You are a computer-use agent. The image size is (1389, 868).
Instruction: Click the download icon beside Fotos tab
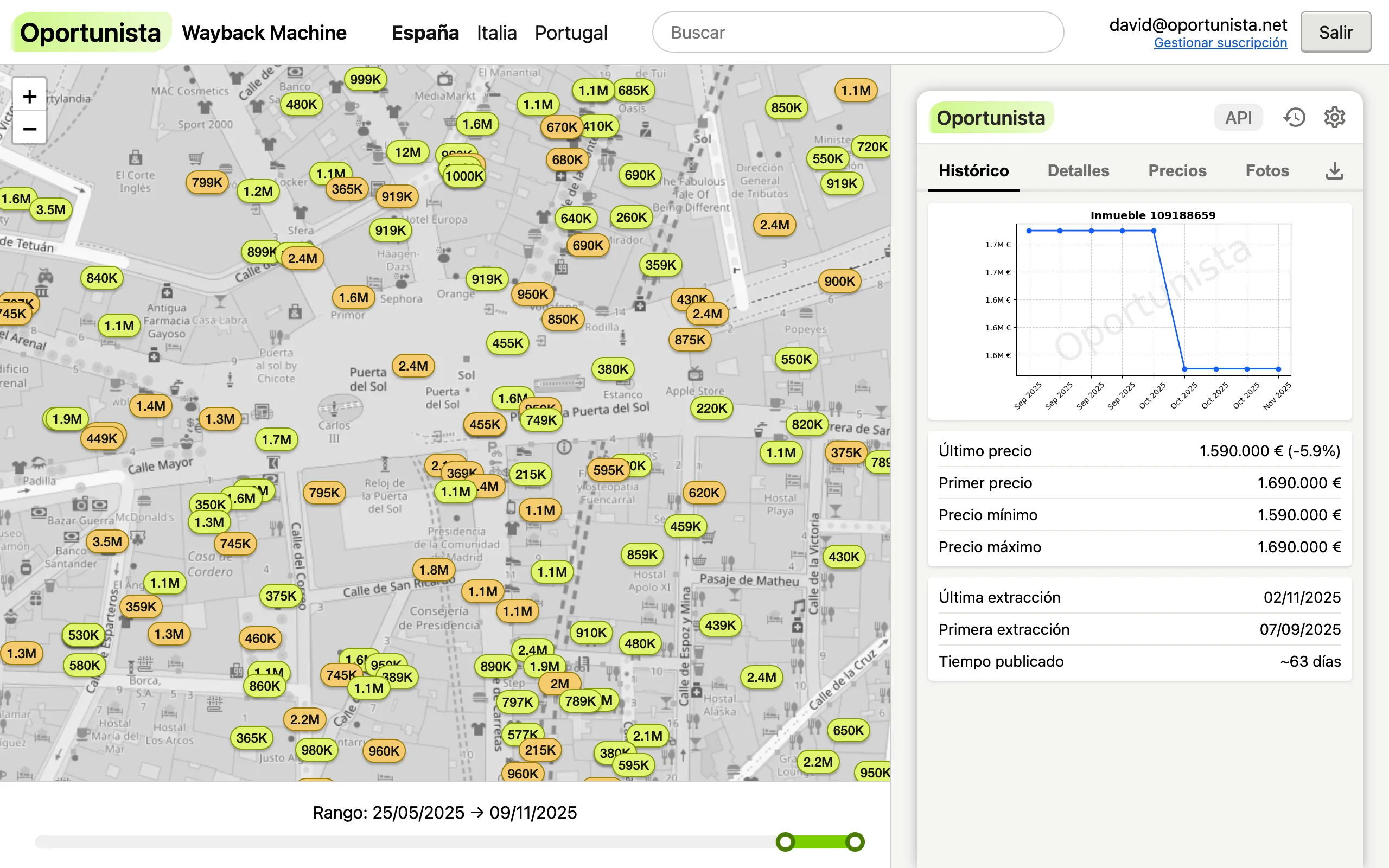point(1334,170)
